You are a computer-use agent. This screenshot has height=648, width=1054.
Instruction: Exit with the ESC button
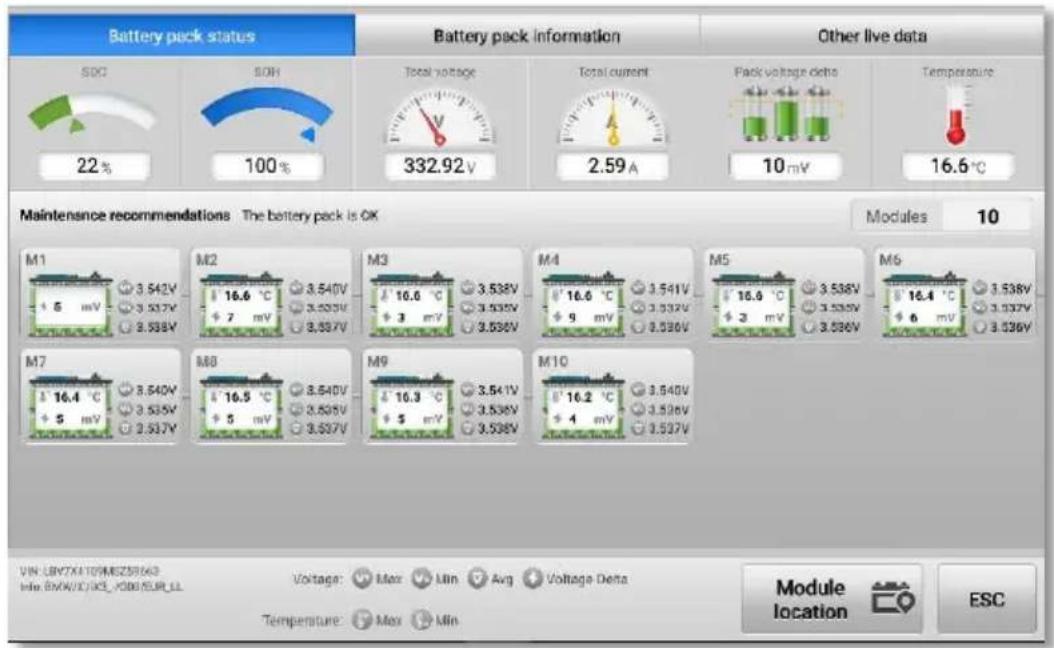click(x=987, y=599)
